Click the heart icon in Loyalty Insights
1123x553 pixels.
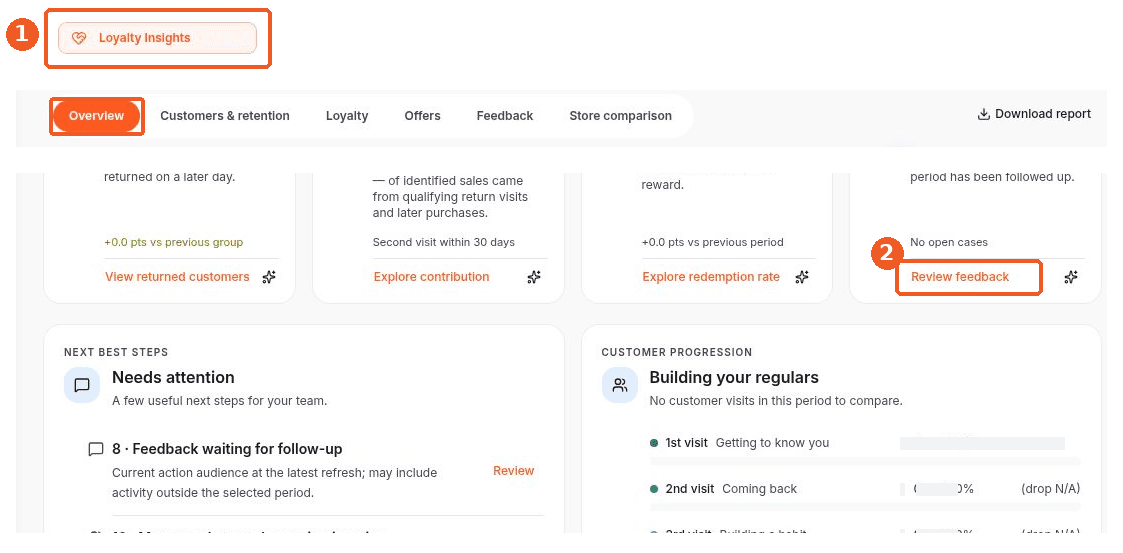coord(79,38)
